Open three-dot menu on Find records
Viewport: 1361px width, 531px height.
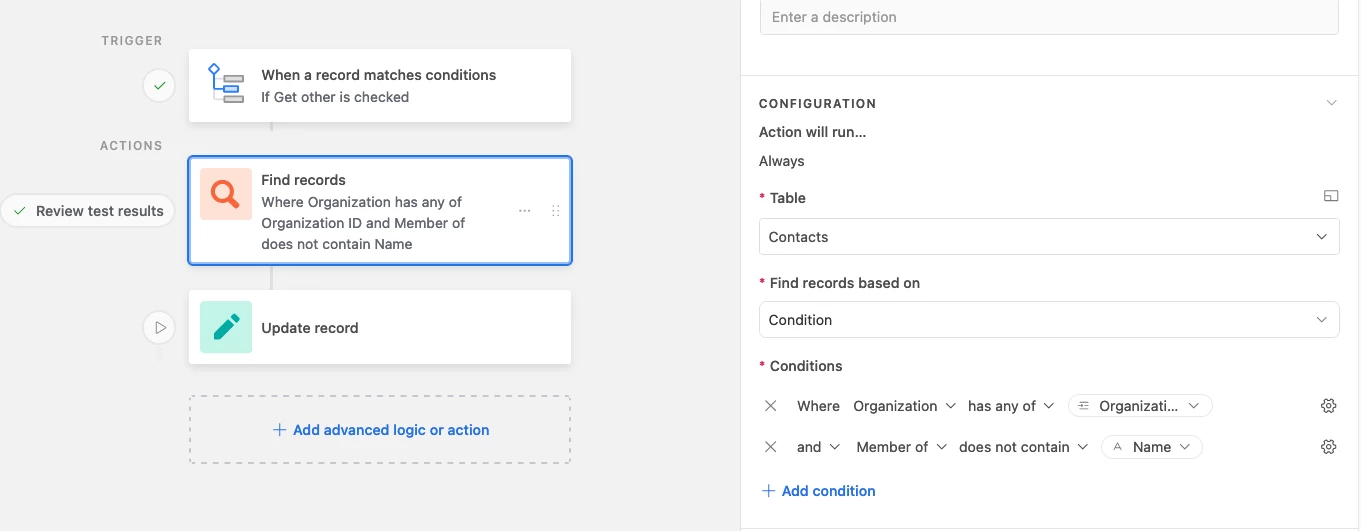pyautogui.click(x=524, y=211)
